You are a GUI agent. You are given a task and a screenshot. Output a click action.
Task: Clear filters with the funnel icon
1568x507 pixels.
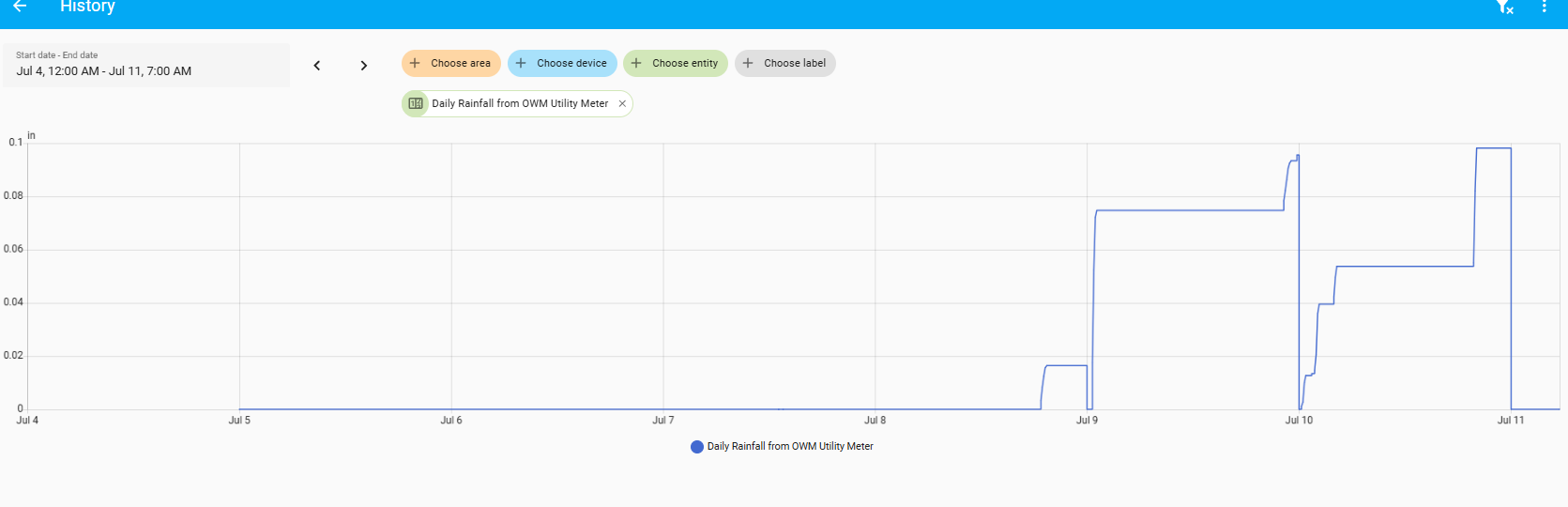[x=1504, y=7]
